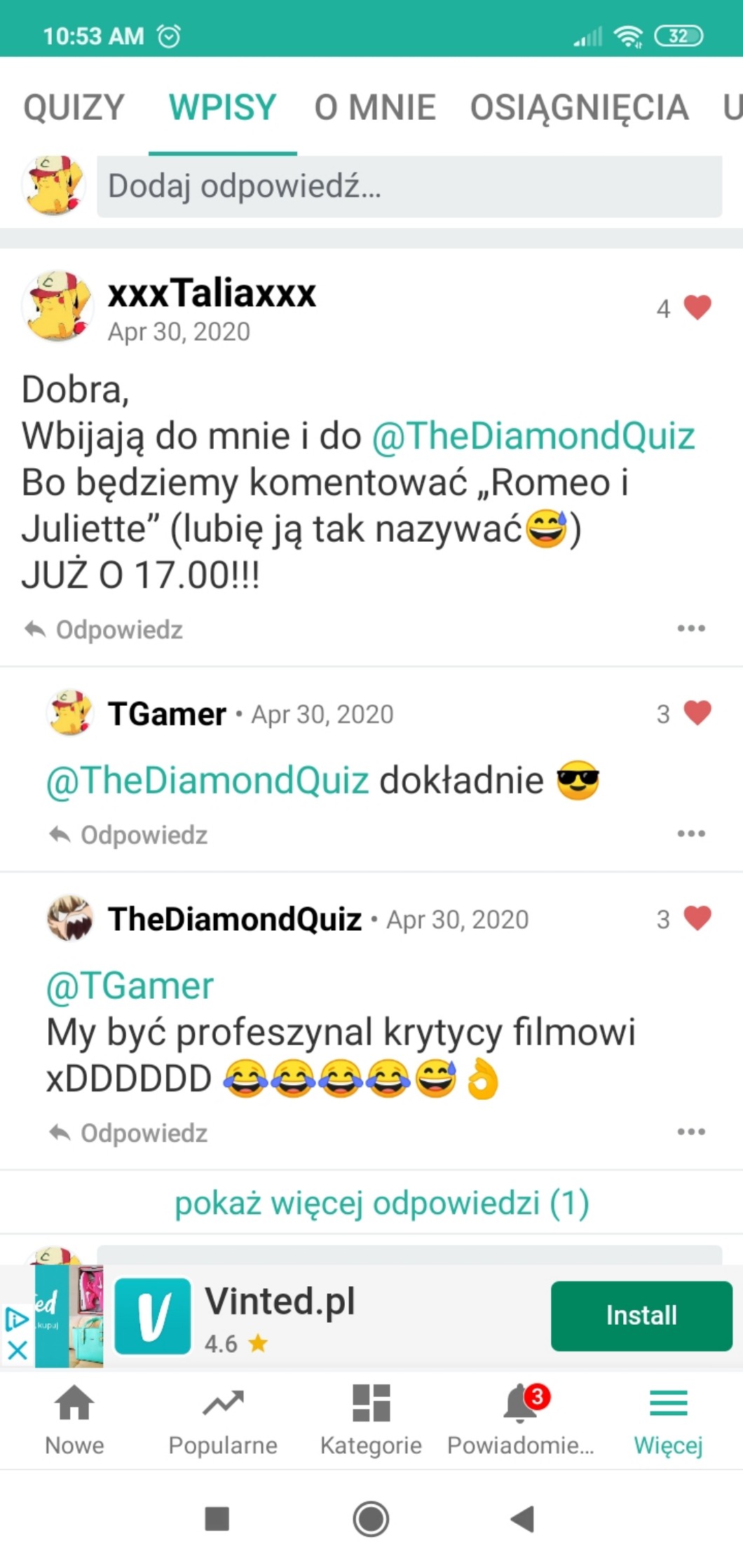Open three-dot menu on TGamer's reply
Image resolution: width=743 pixels, height=1568 pixels.
(x=691, y=833)
